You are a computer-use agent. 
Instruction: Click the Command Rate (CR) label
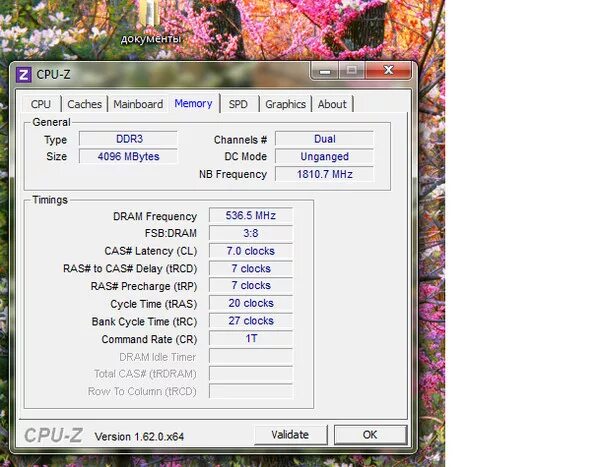tap(150, 340)
